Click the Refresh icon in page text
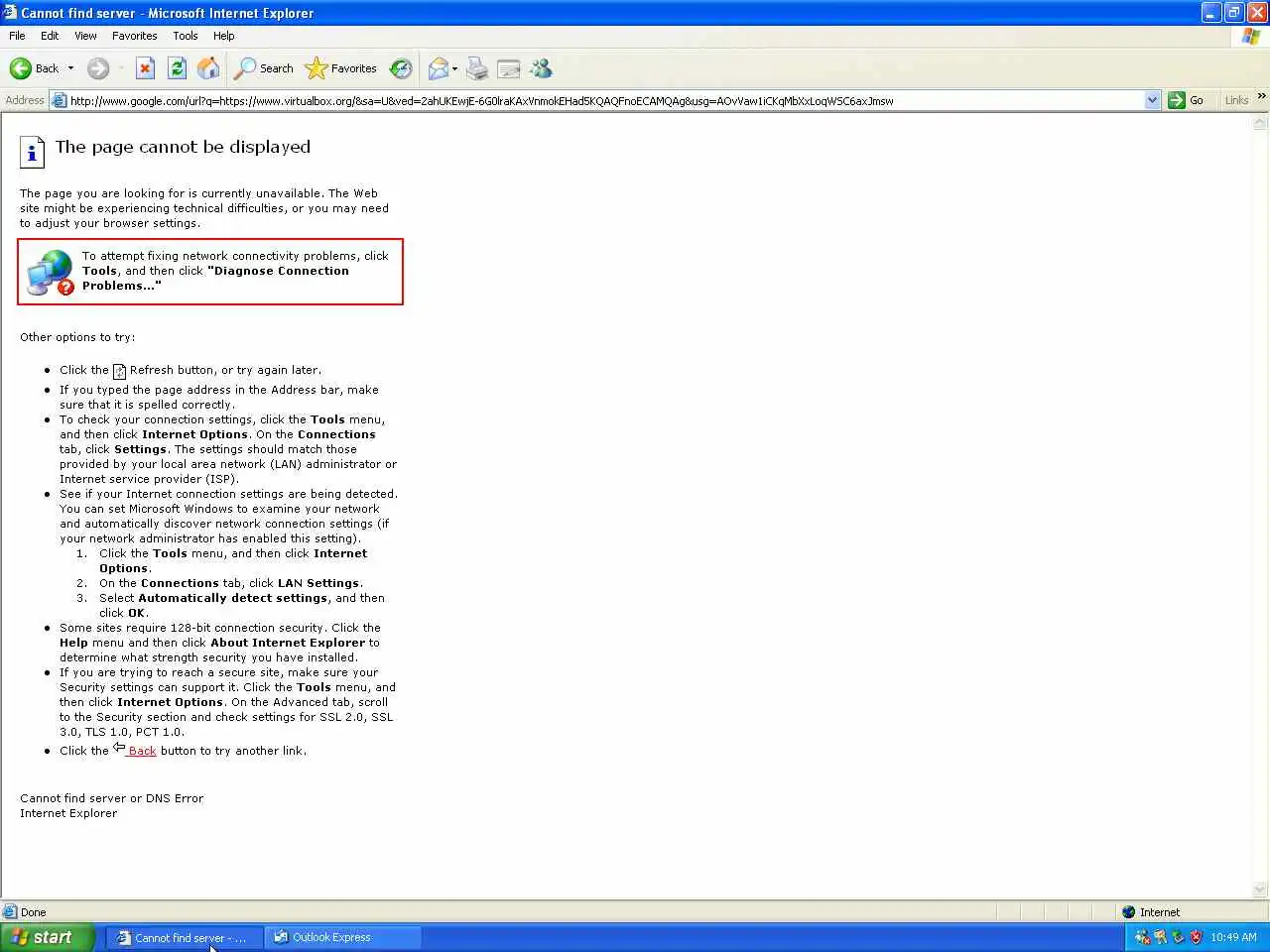 click(119, 371)
